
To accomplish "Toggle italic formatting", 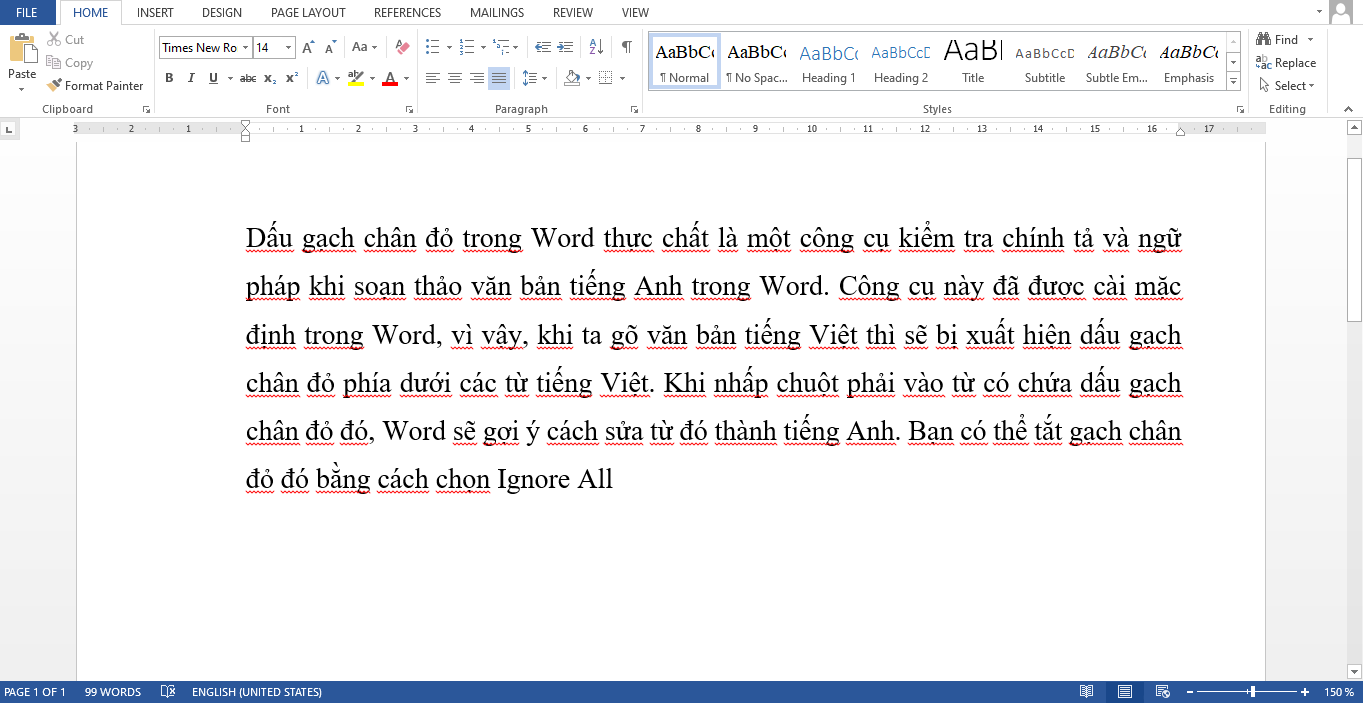I will click(x=190, y=78).
